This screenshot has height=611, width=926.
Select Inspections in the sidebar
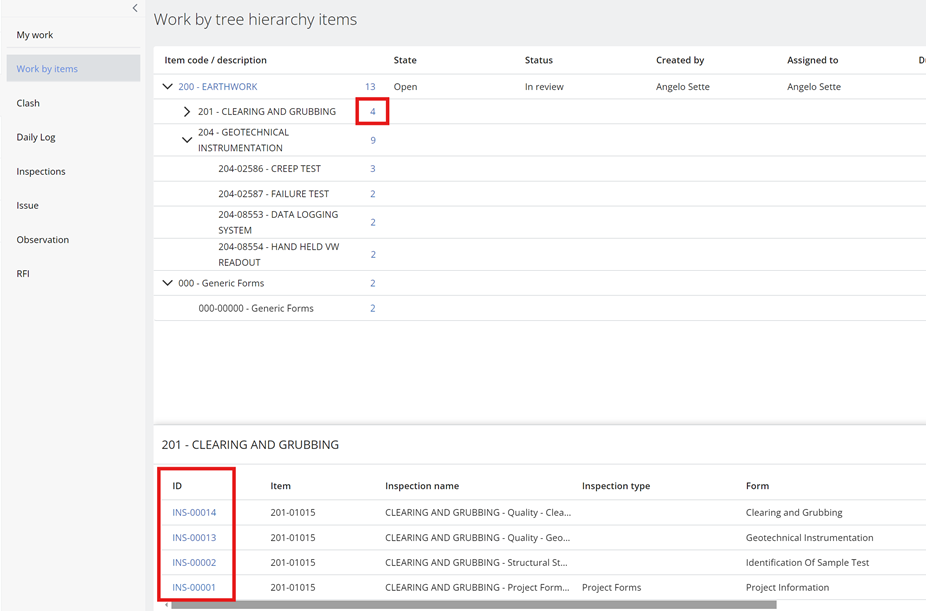(x=40, y=171)
